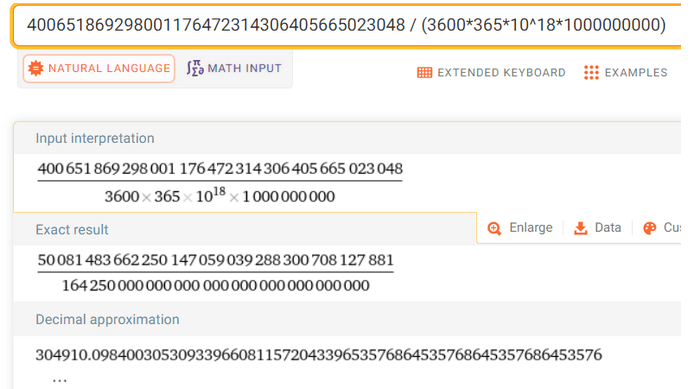
Task: Click the Extended Keyboard grid icon
Action: coord(425,72)
